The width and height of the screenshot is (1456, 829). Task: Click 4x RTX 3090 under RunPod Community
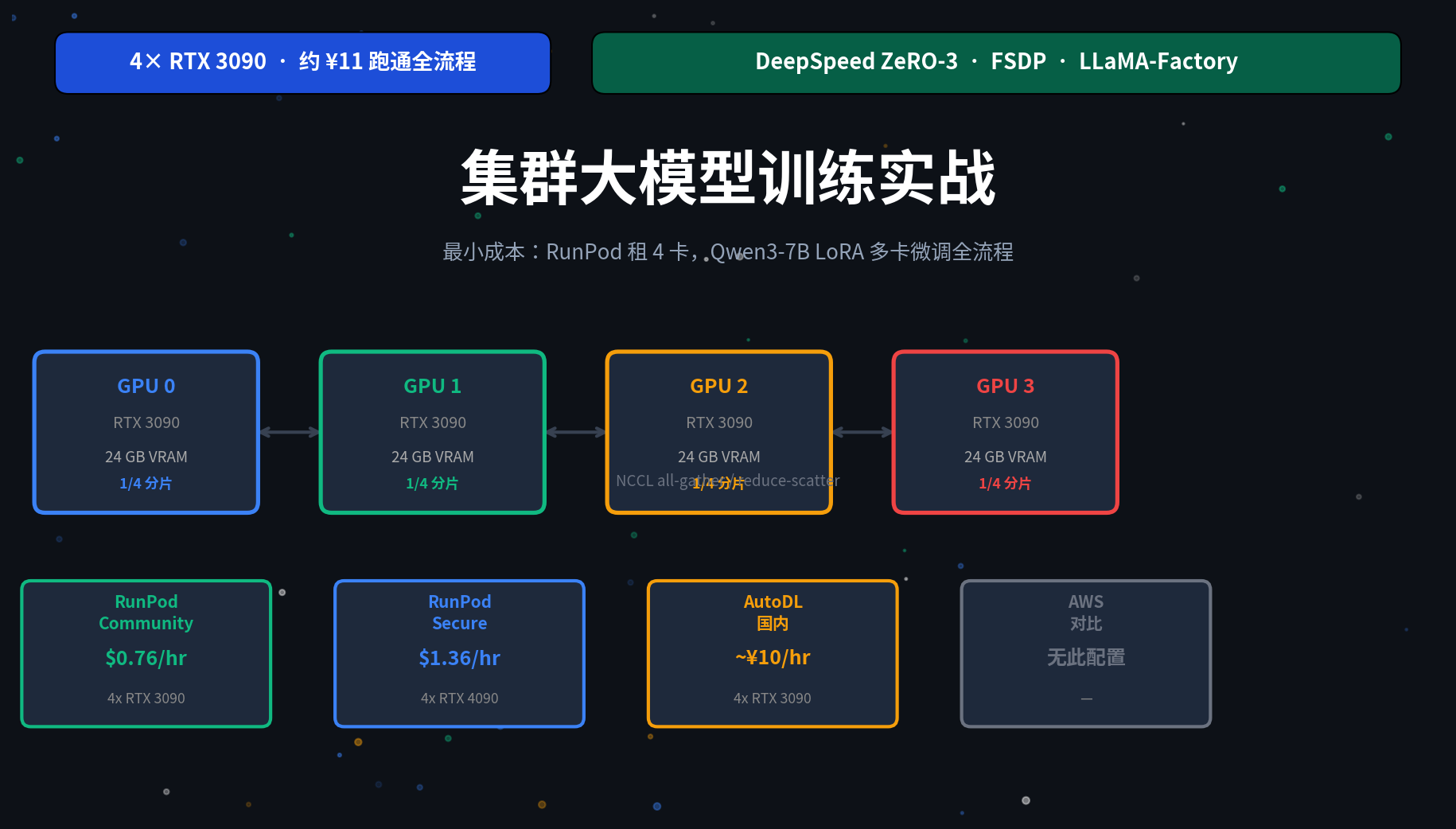point(146,698)
